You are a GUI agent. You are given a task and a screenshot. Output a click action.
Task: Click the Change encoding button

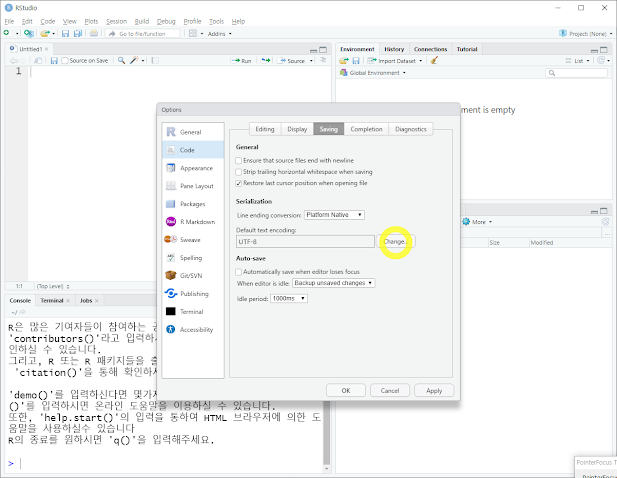(395, 242)
